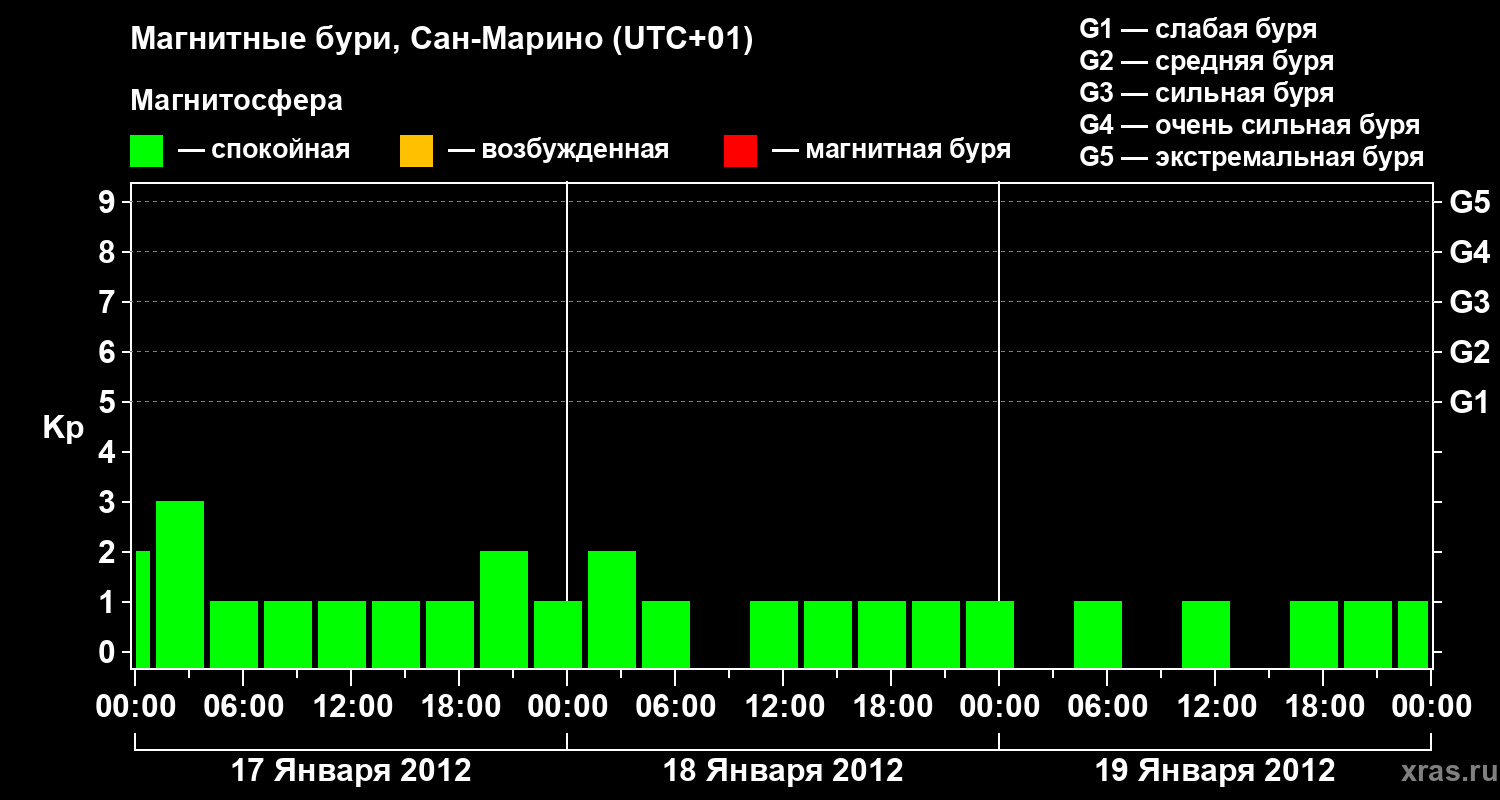Click the 'G4 — очень сильная буря' legend line
Screen dimensions: 1500x800
(x=1250, y=125)
